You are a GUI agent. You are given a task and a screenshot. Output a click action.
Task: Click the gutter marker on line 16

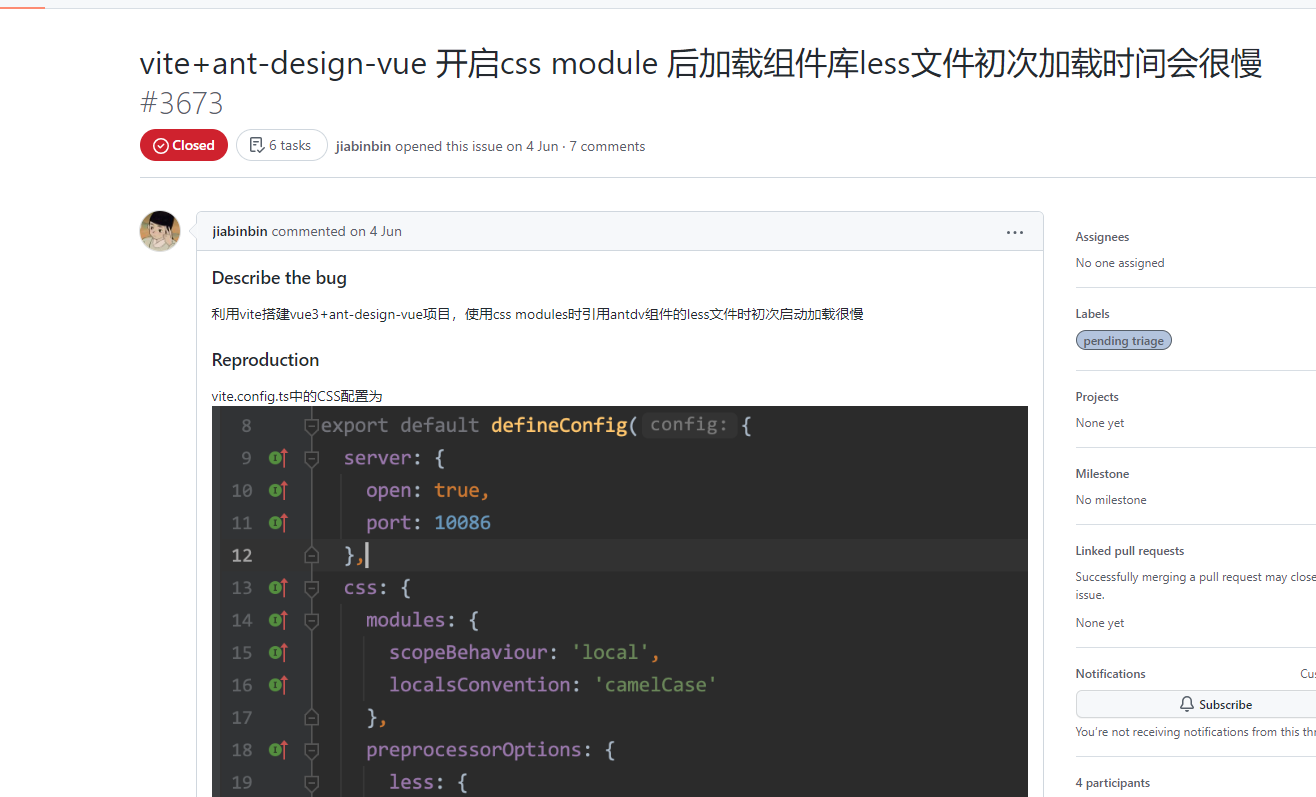[x=278, y=685]
